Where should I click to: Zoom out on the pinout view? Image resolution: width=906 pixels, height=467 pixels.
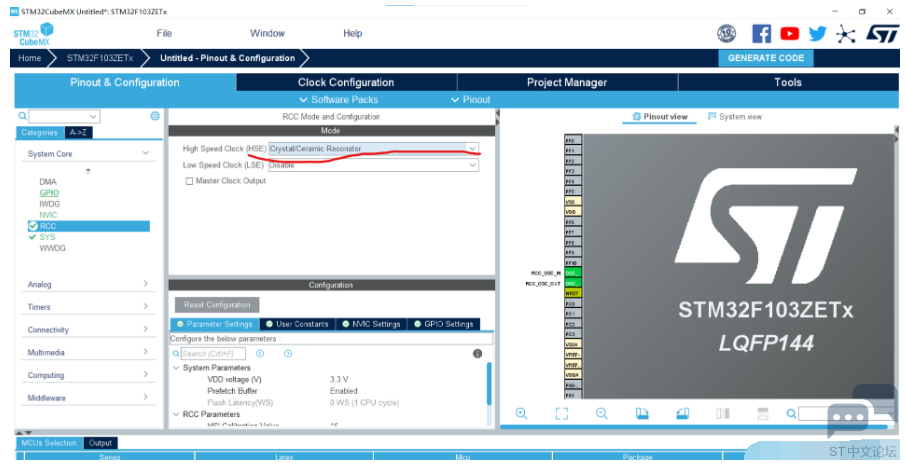point(601,413)
